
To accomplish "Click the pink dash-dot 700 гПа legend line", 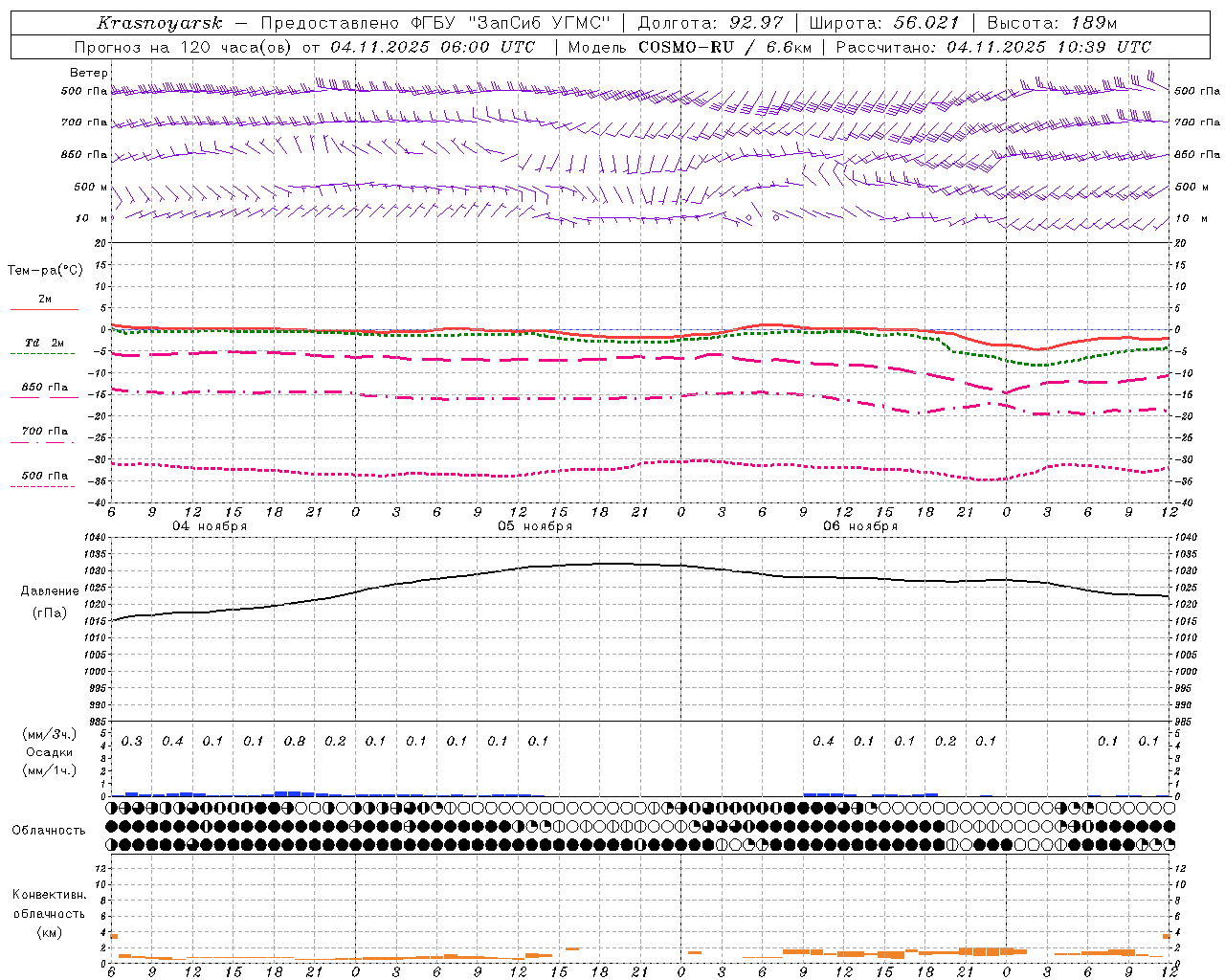I will point(42,442).
